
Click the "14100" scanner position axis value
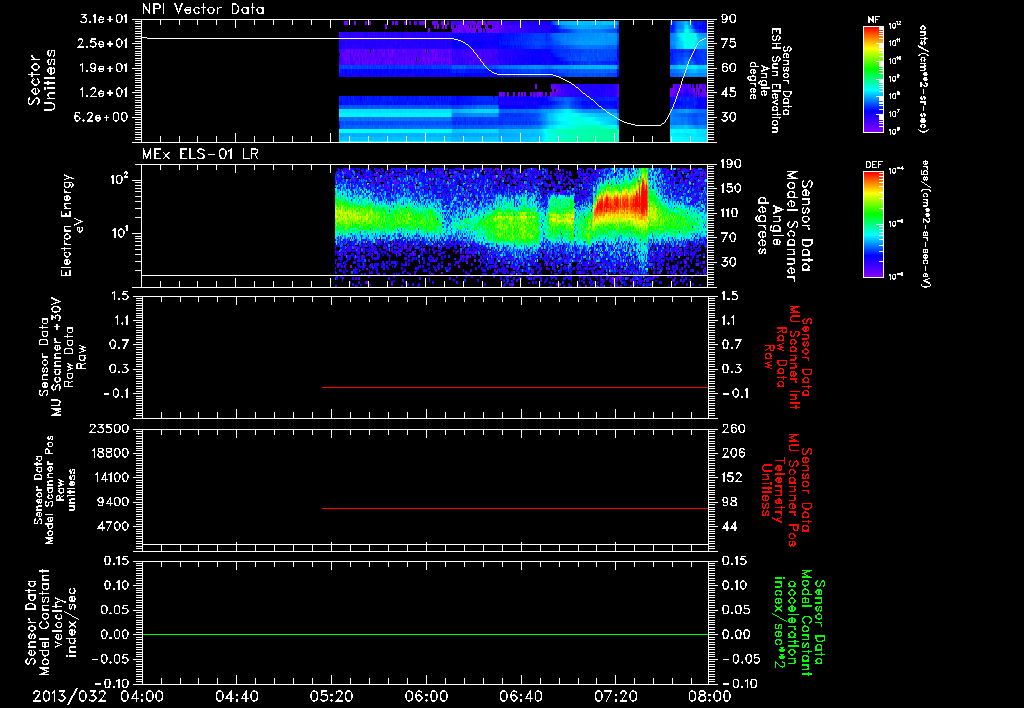click(110, 477)
